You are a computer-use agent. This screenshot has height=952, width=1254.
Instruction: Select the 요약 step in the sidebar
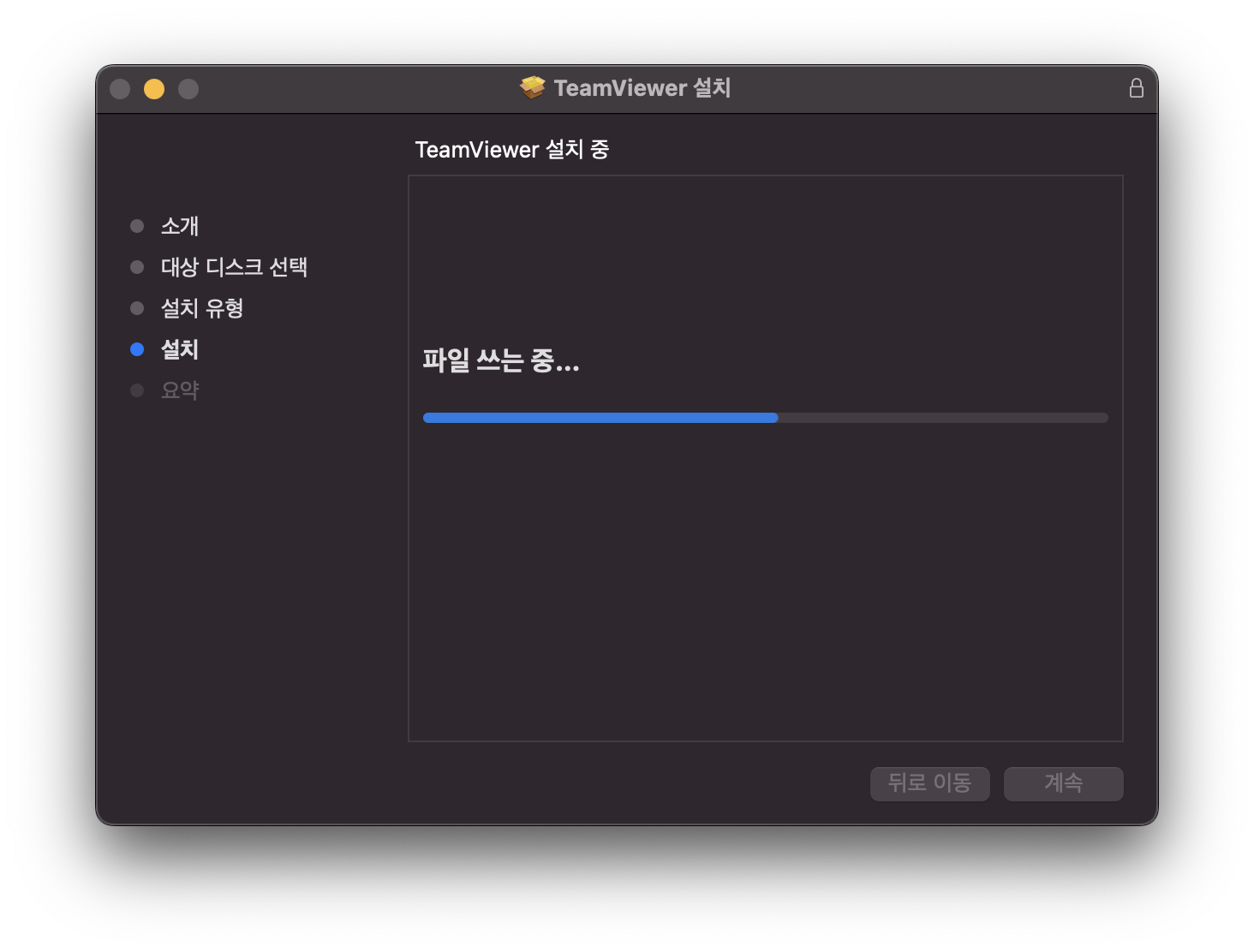point(180,390)
